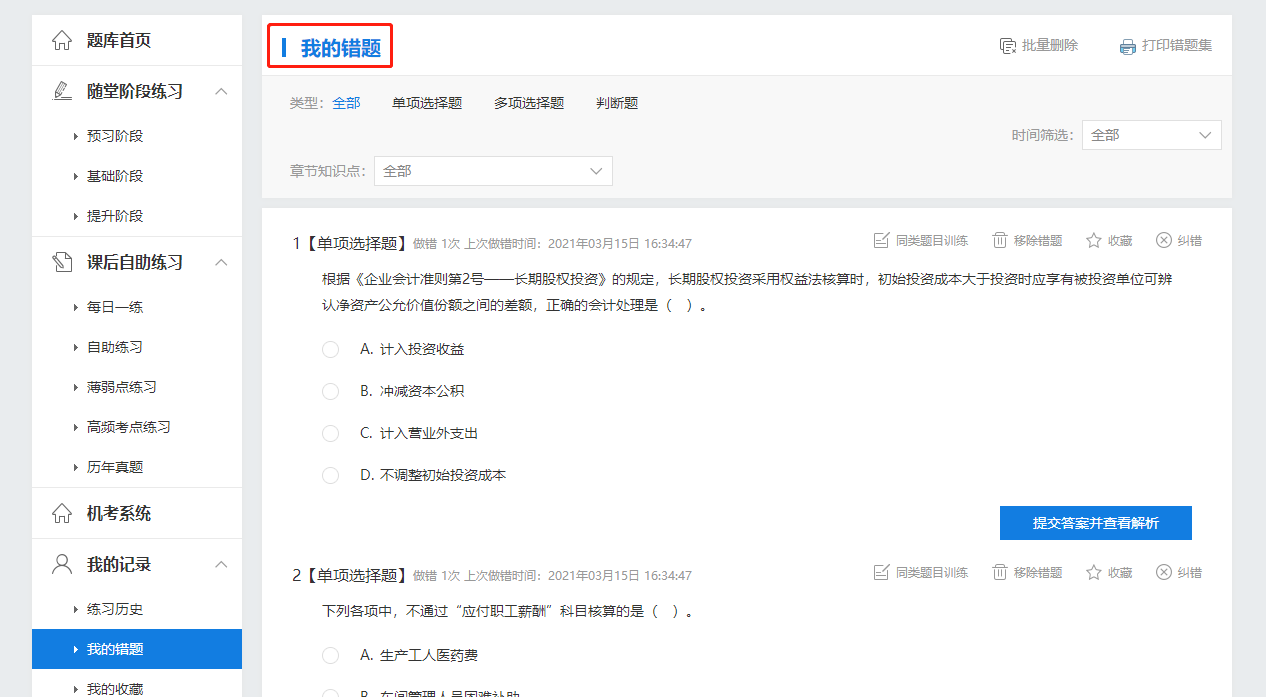This screenshot has height=697, width=1266.
Task: Click the 题库首页 home icon
Action: [60, 40]
